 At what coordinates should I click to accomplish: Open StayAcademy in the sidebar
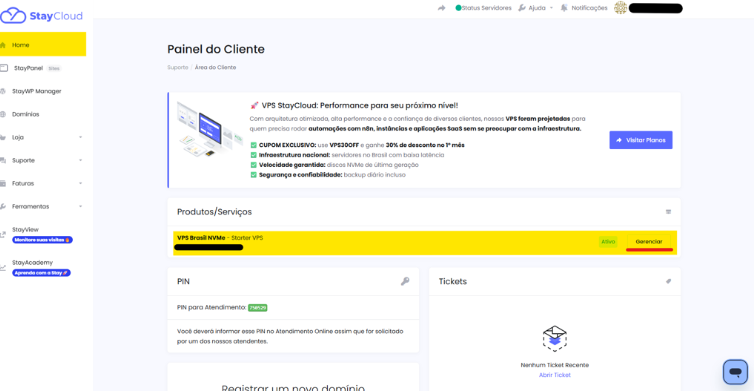click(32, 262)
